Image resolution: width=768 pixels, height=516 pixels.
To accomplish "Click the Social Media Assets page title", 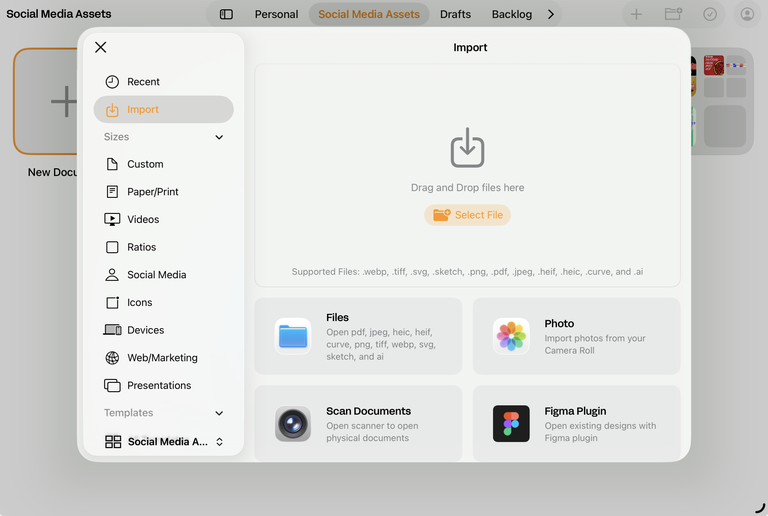I will coord(59,14).
